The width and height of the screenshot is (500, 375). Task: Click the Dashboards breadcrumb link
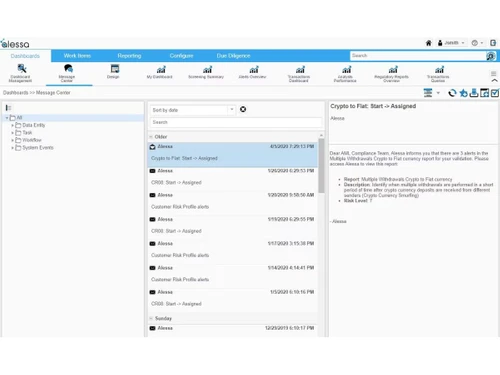pyautogui.click(x=16, y=93)
